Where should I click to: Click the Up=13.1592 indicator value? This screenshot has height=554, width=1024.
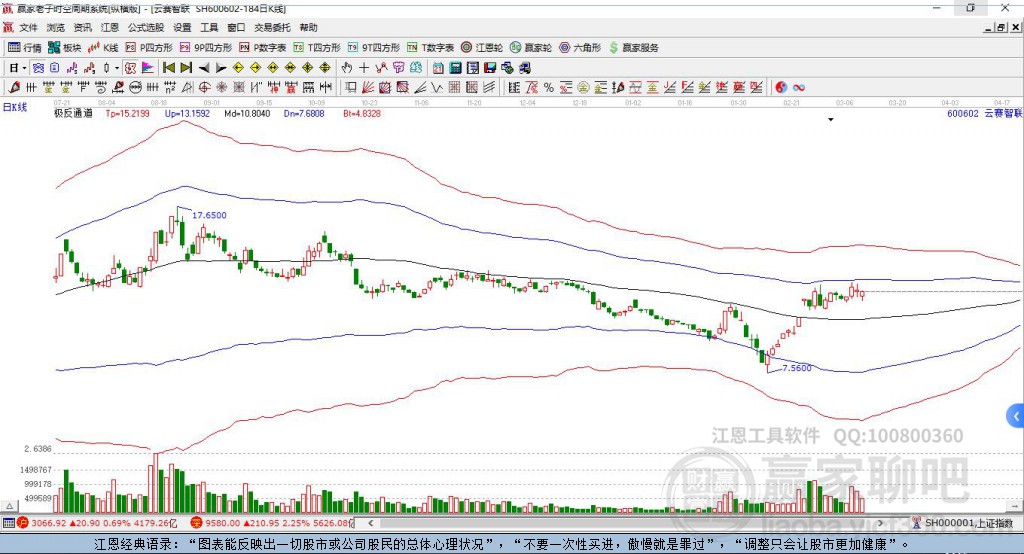pyautogui.click(x=187, y=113)
